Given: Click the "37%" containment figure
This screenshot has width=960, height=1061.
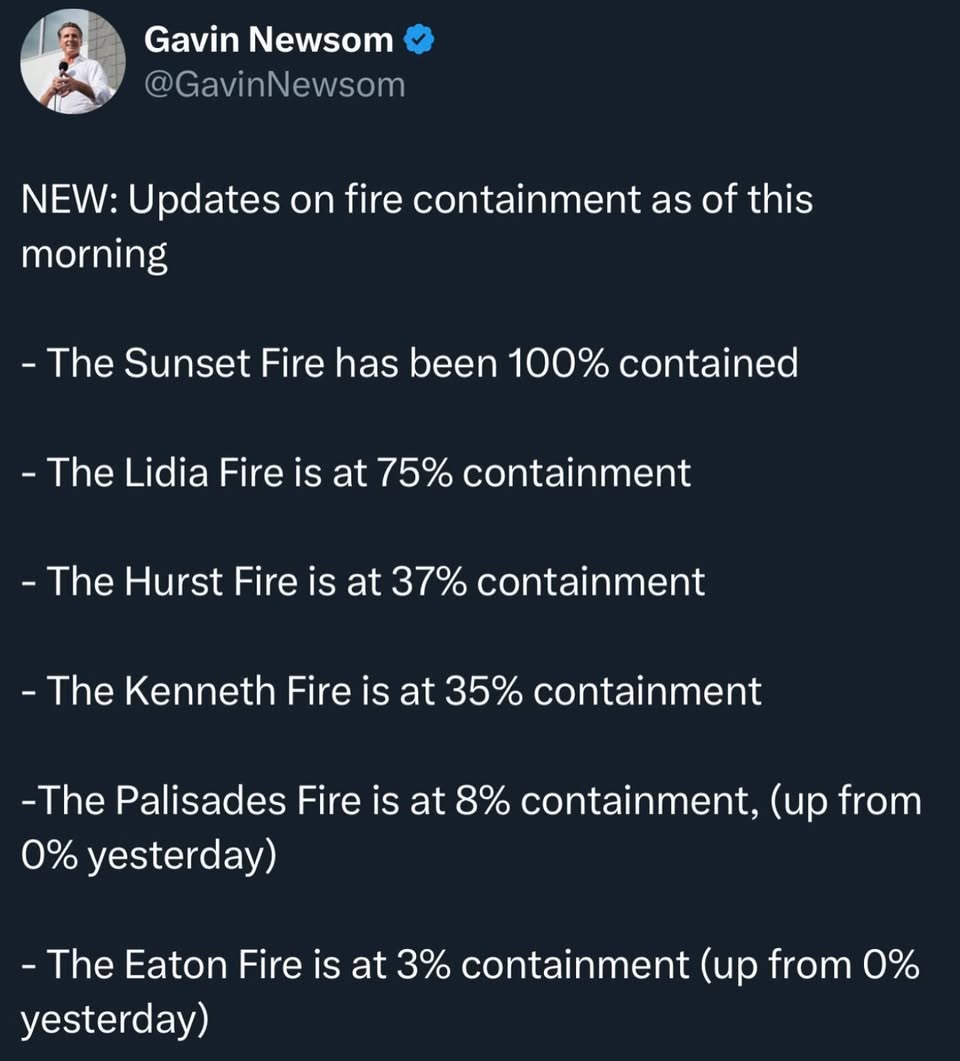Looking at the screenshot, I should click(x=427, y=581).
